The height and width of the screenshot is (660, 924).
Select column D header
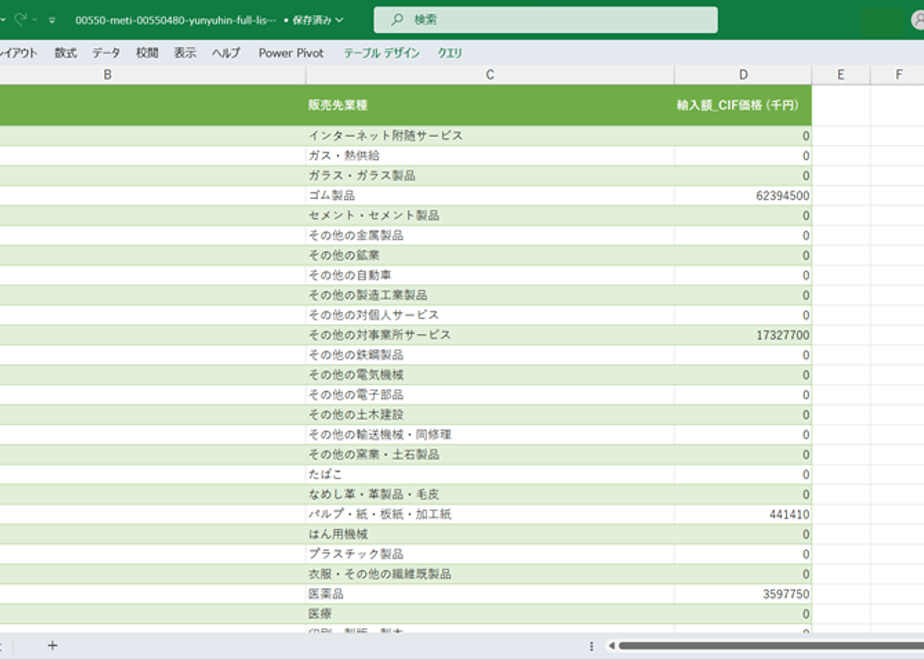point(743,75)
